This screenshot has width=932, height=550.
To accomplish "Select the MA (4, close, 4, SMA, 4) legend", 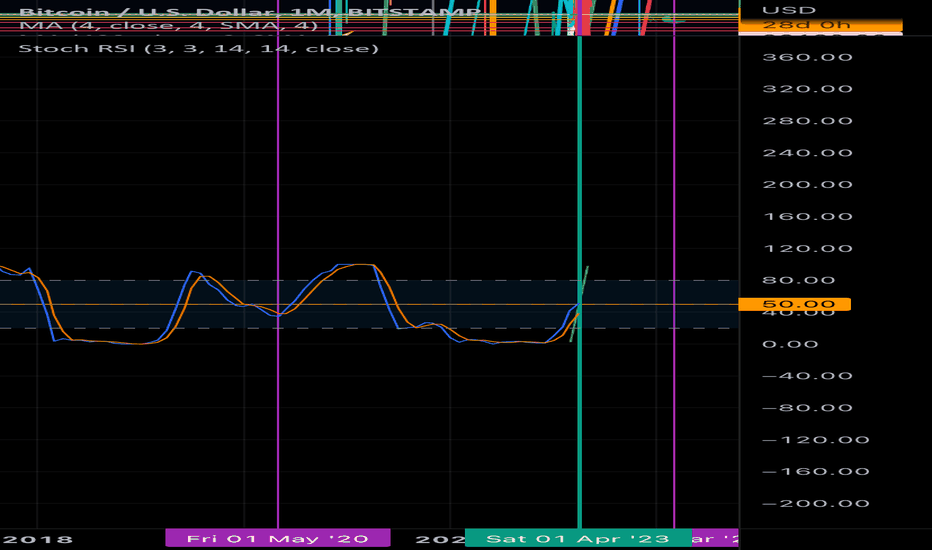I will tap(168, 26).
